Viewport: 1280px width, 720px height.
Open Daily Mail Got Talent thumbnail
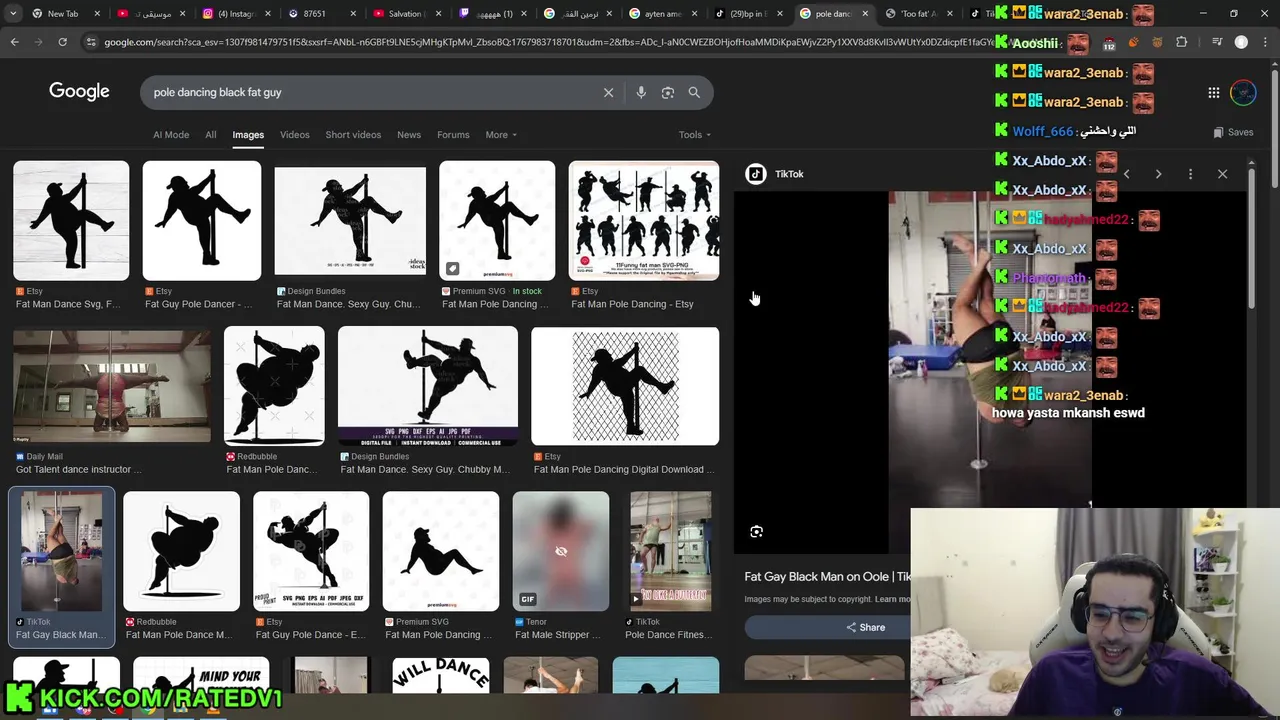(x=112, y=385)
